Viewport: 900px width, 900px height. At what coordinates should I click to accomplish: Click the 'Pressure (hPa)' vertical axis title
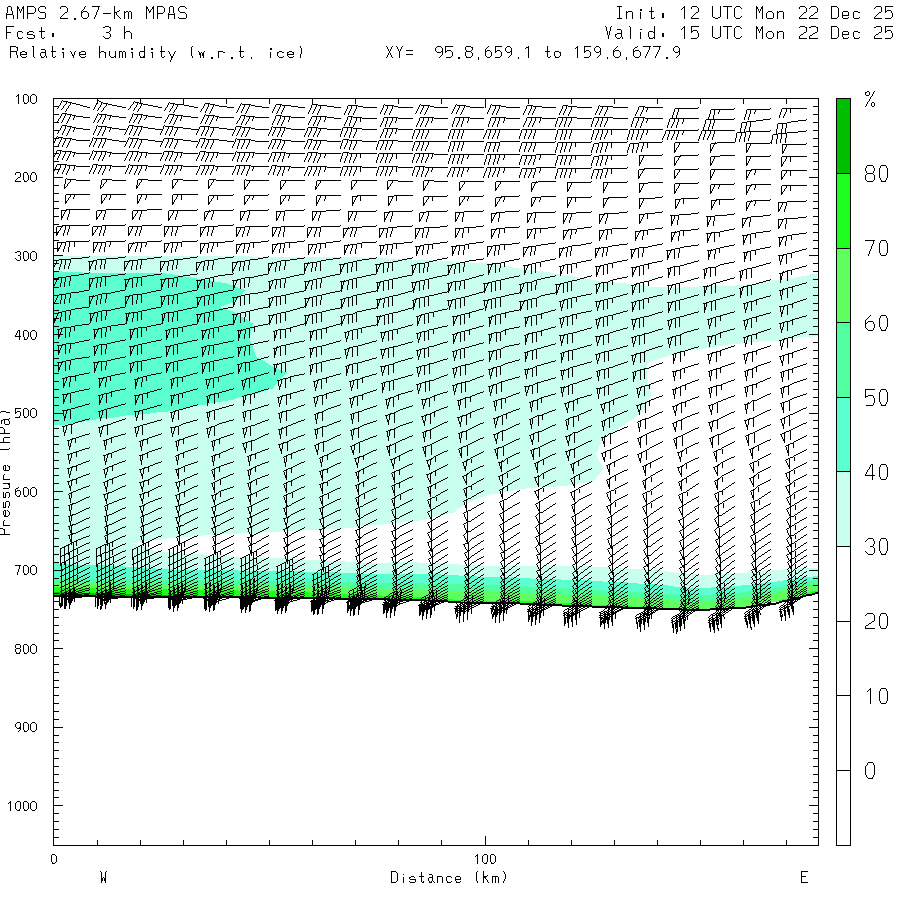pyautogui.click(x=6, y=472)
